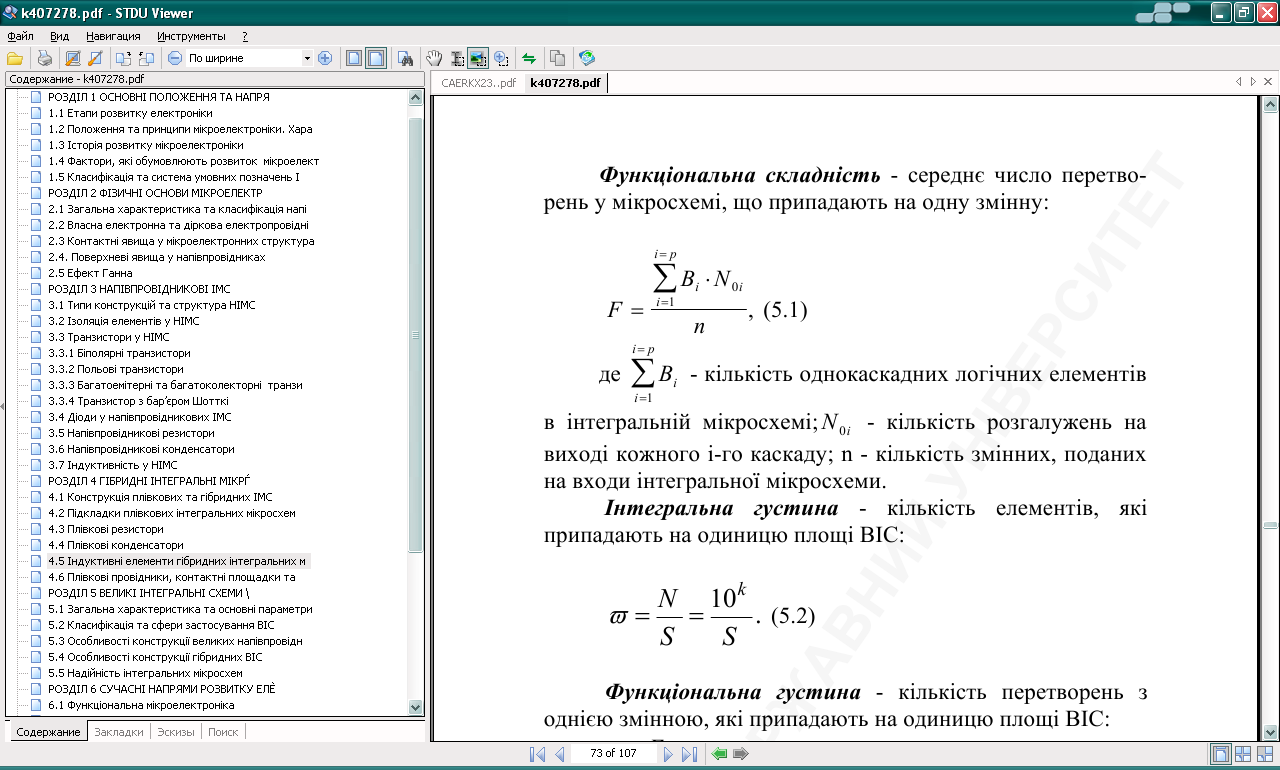Zoom out with the minus button
Screen dimensions: 1280x770
pos(175,58)
